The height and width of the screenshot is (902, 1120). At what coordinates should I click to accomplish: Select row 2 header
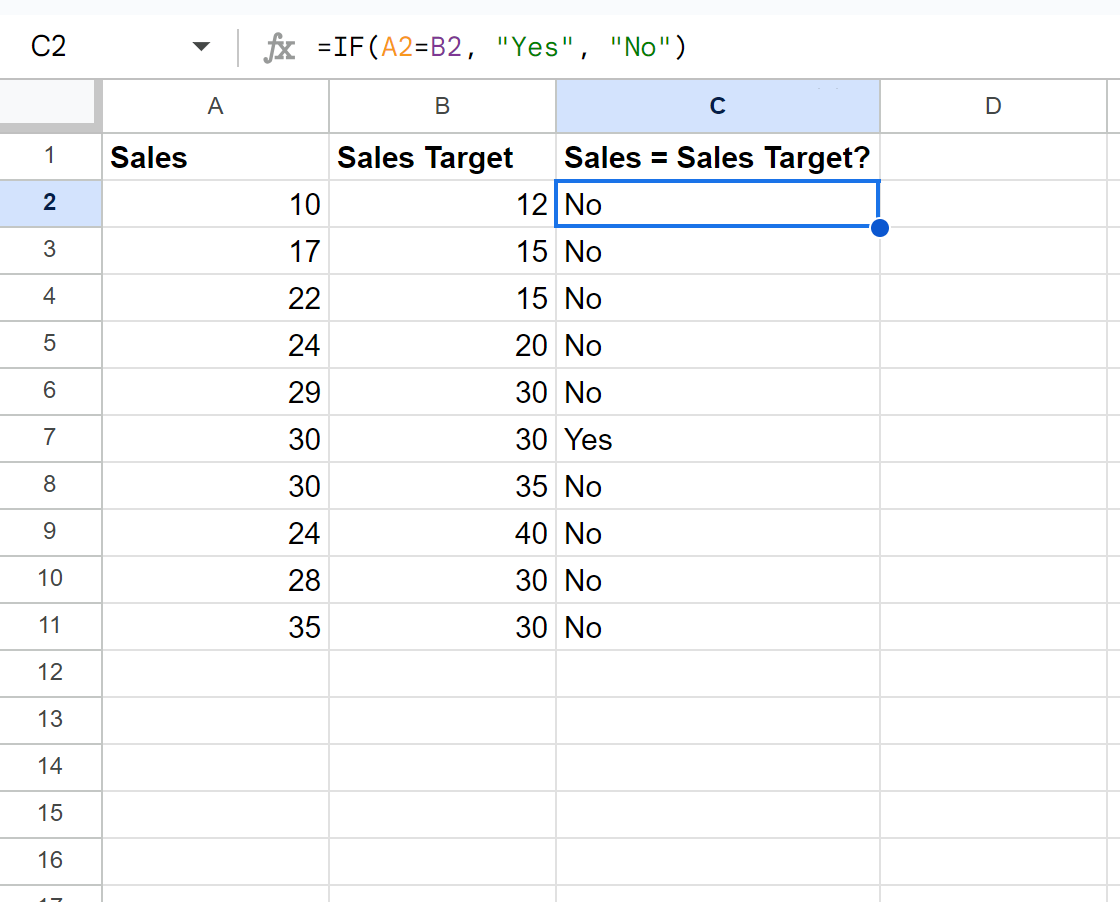click(50, 204)
